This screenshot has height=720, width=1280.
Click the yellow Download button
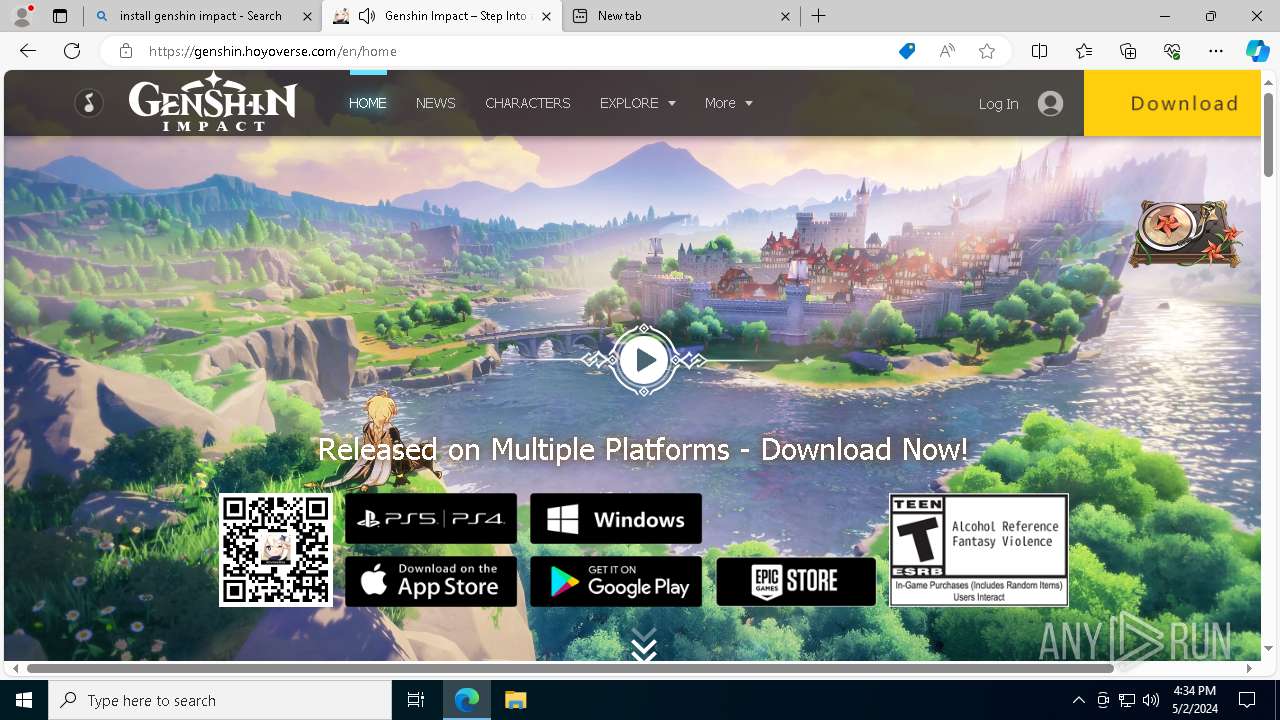click(1172, 103)
